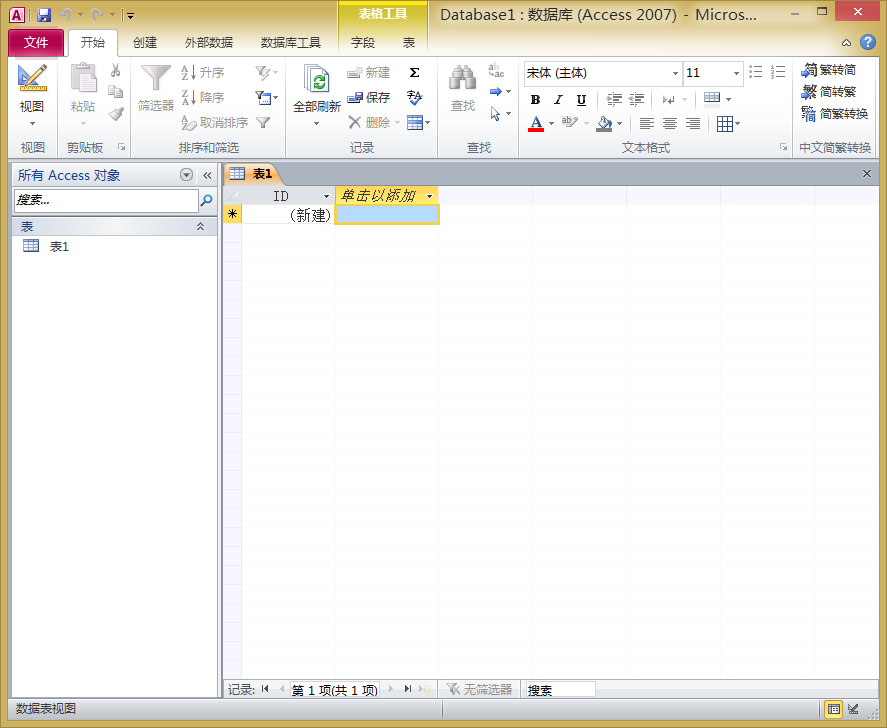This screenshot has width=887, height=728.
Task: Open the selection filter dropdown
Action: (266, 72)
